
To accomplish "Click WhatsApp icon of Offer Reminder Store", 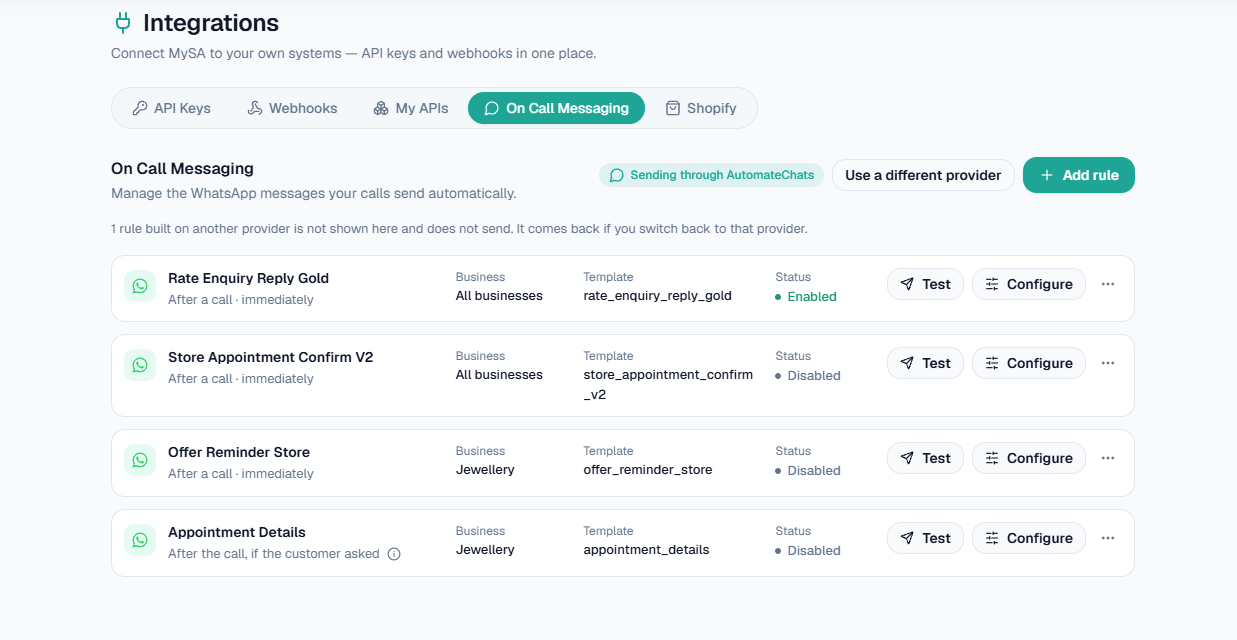I will pos(140,460).
